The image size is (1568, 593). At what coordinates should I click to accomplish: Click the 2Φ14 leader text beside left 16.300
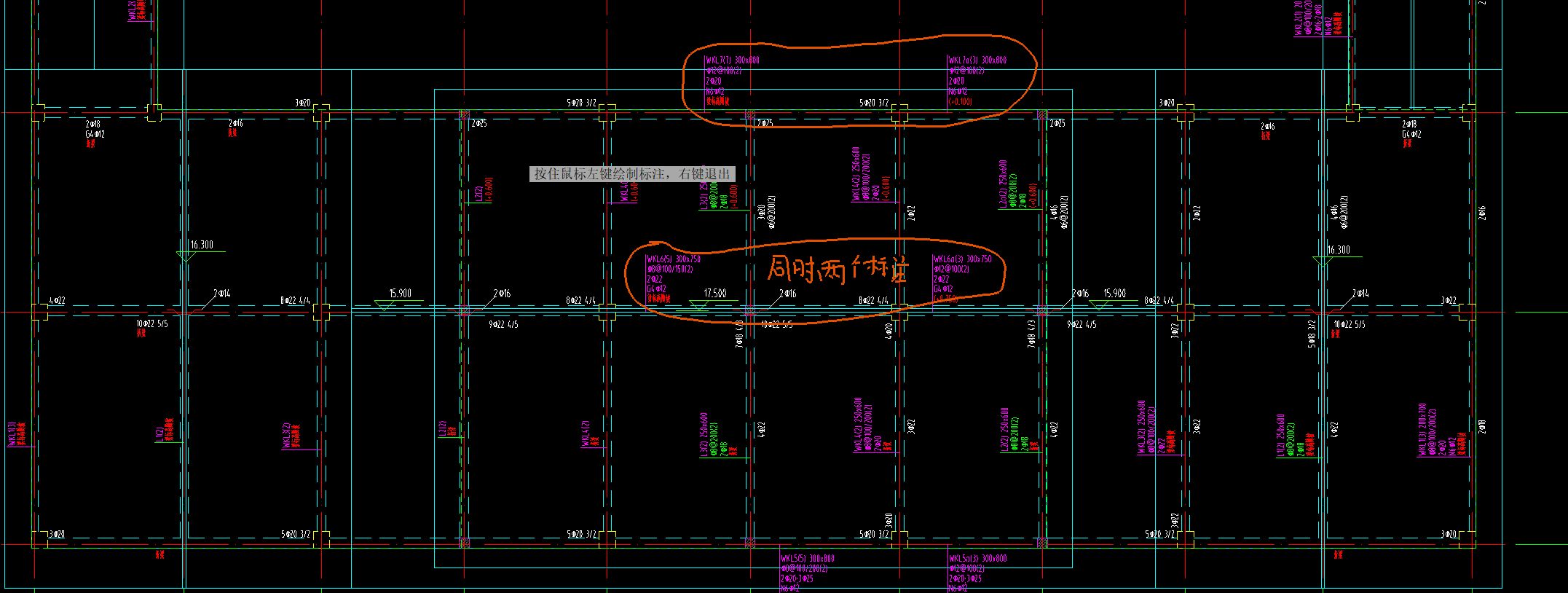221,294
